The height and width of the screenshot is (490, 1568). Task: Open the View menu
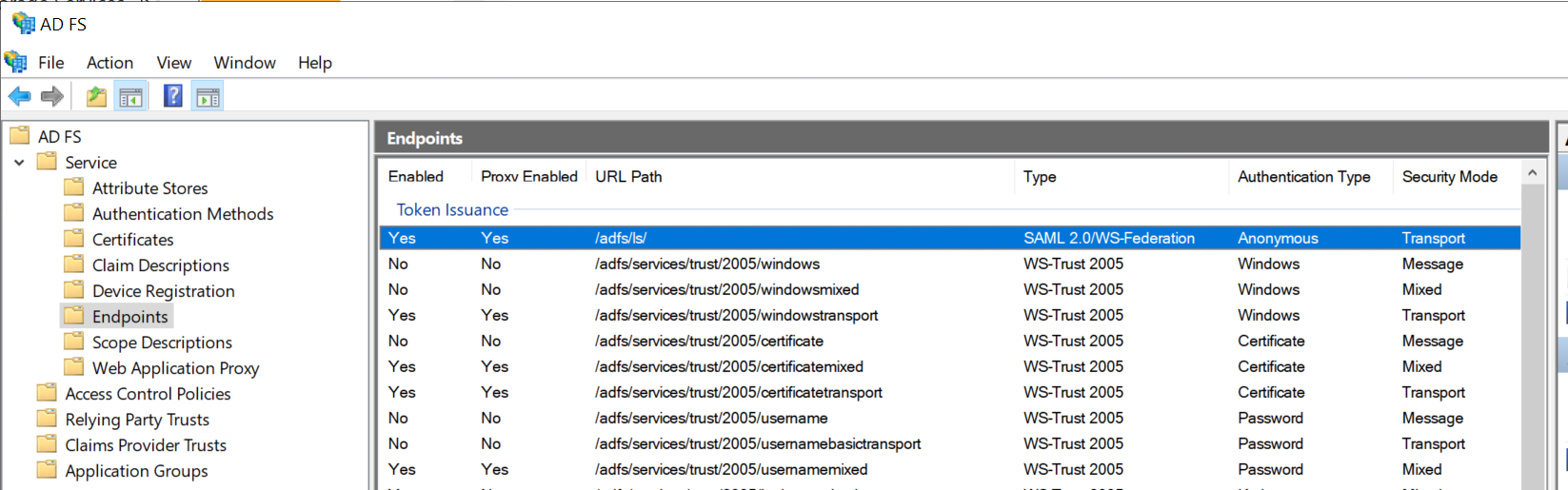click(174, 63)
